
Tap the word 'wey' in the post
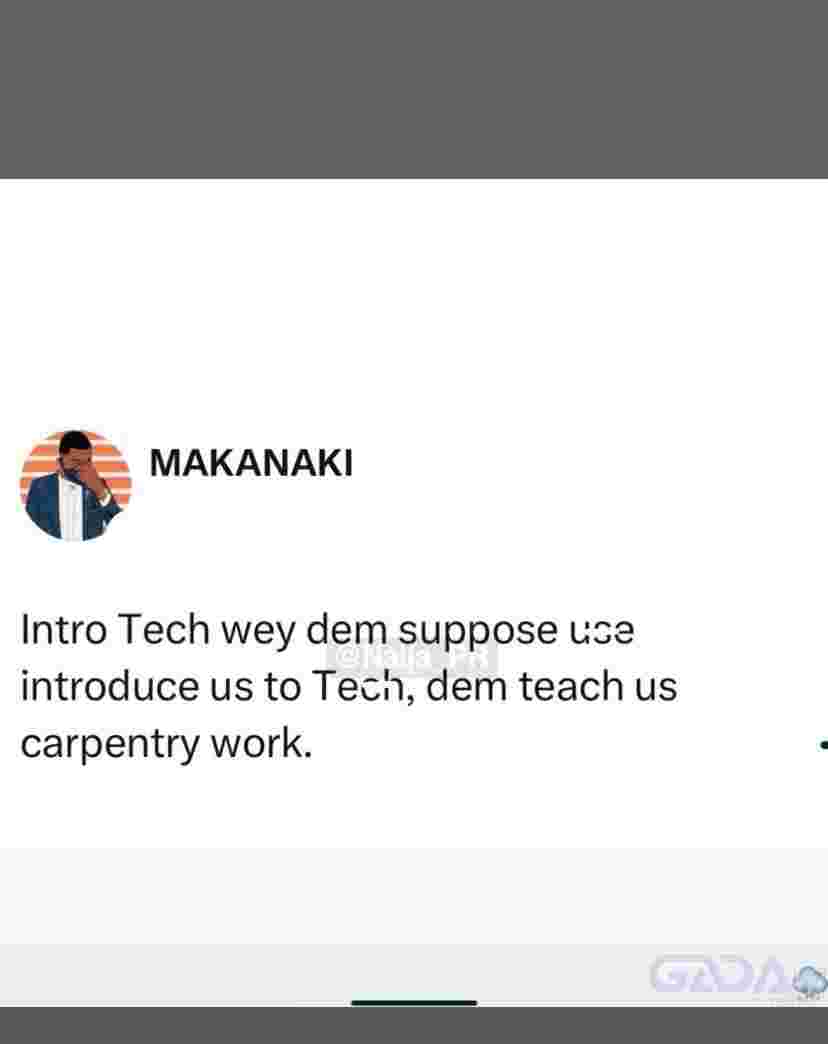[258, 631]
